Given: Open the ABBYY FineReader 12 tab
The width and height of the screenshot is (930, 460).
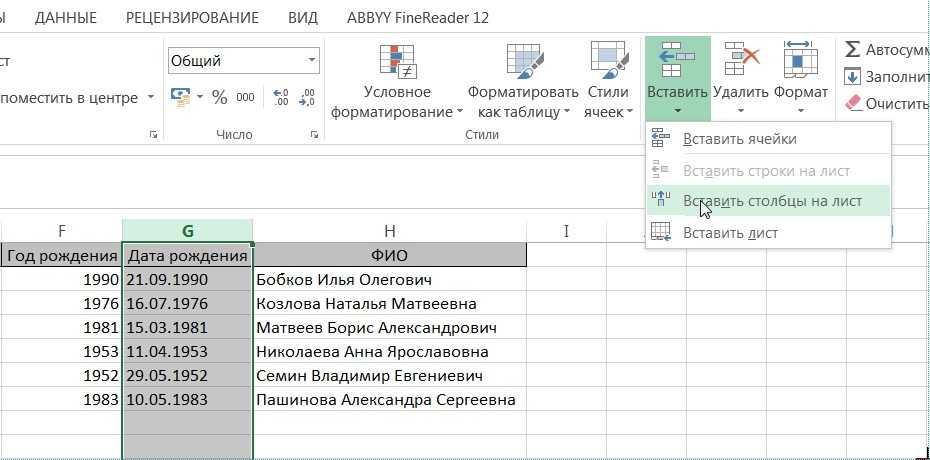Looking at the screenshot, I should (417, 18).
